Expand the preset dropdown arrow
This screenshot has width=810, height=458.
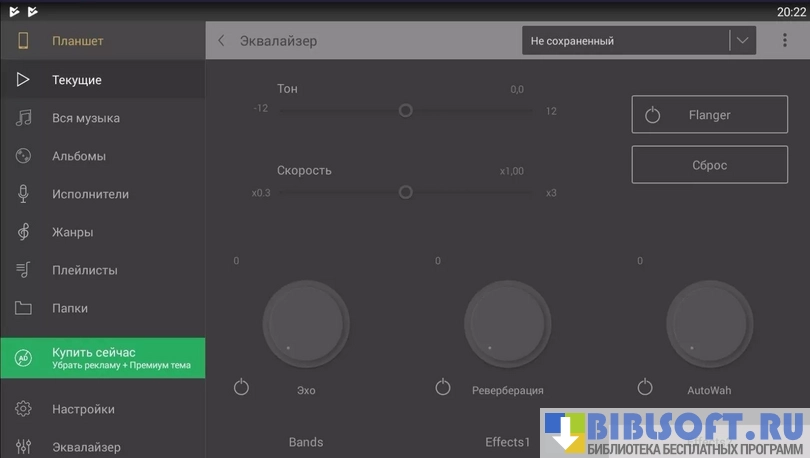[x=741, y=41]
